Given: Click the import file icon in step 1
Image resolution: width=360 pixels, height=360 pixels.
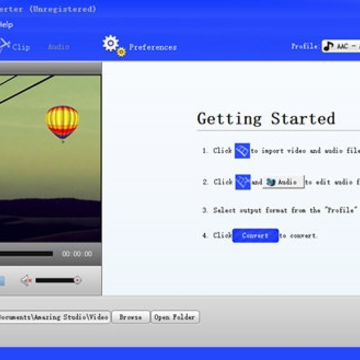Looking at the screenshot, I should point(242,151).
